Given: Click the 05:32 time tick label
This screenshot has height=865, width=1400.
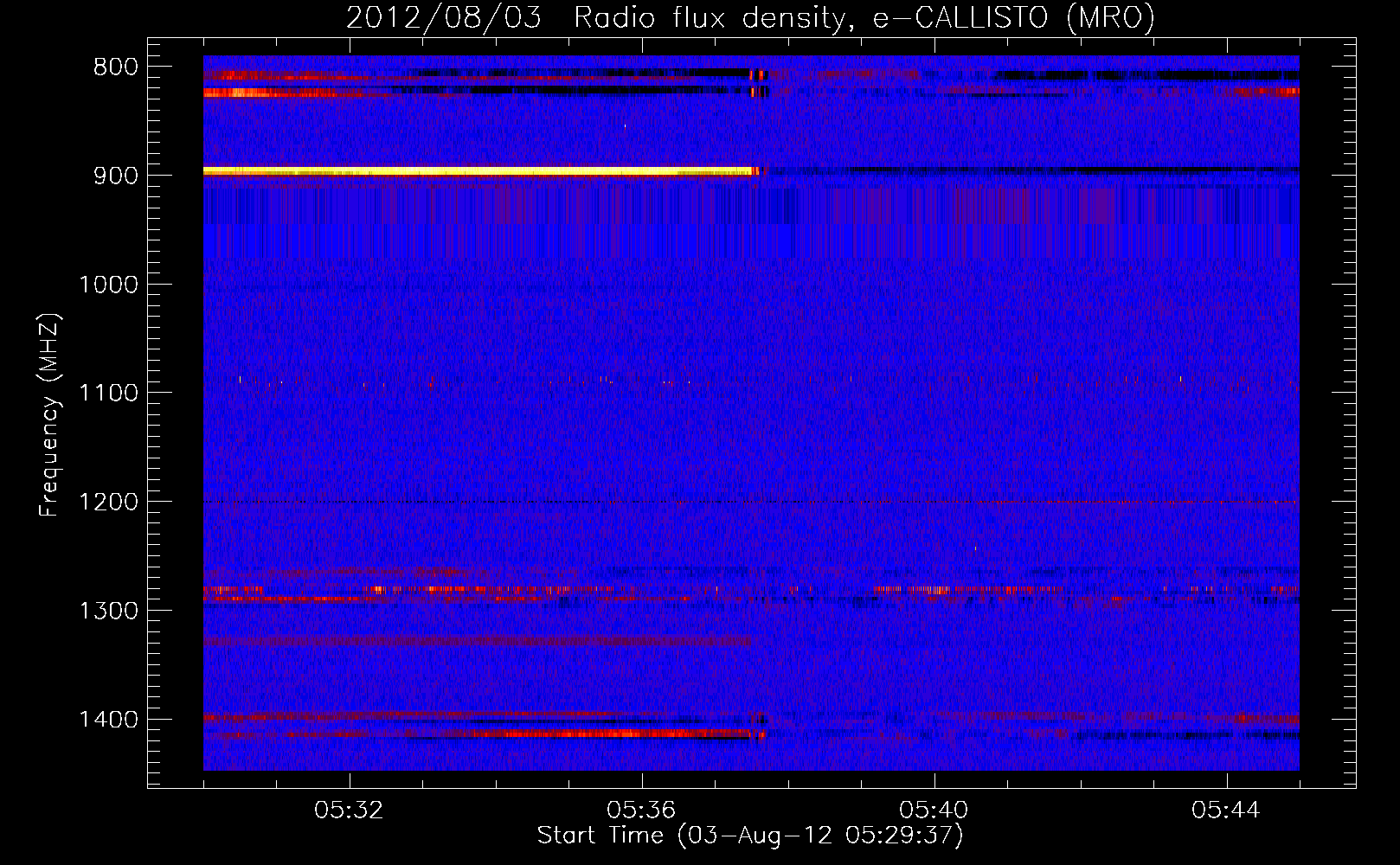Looking at the screenshot, I should tap(349, 811).
